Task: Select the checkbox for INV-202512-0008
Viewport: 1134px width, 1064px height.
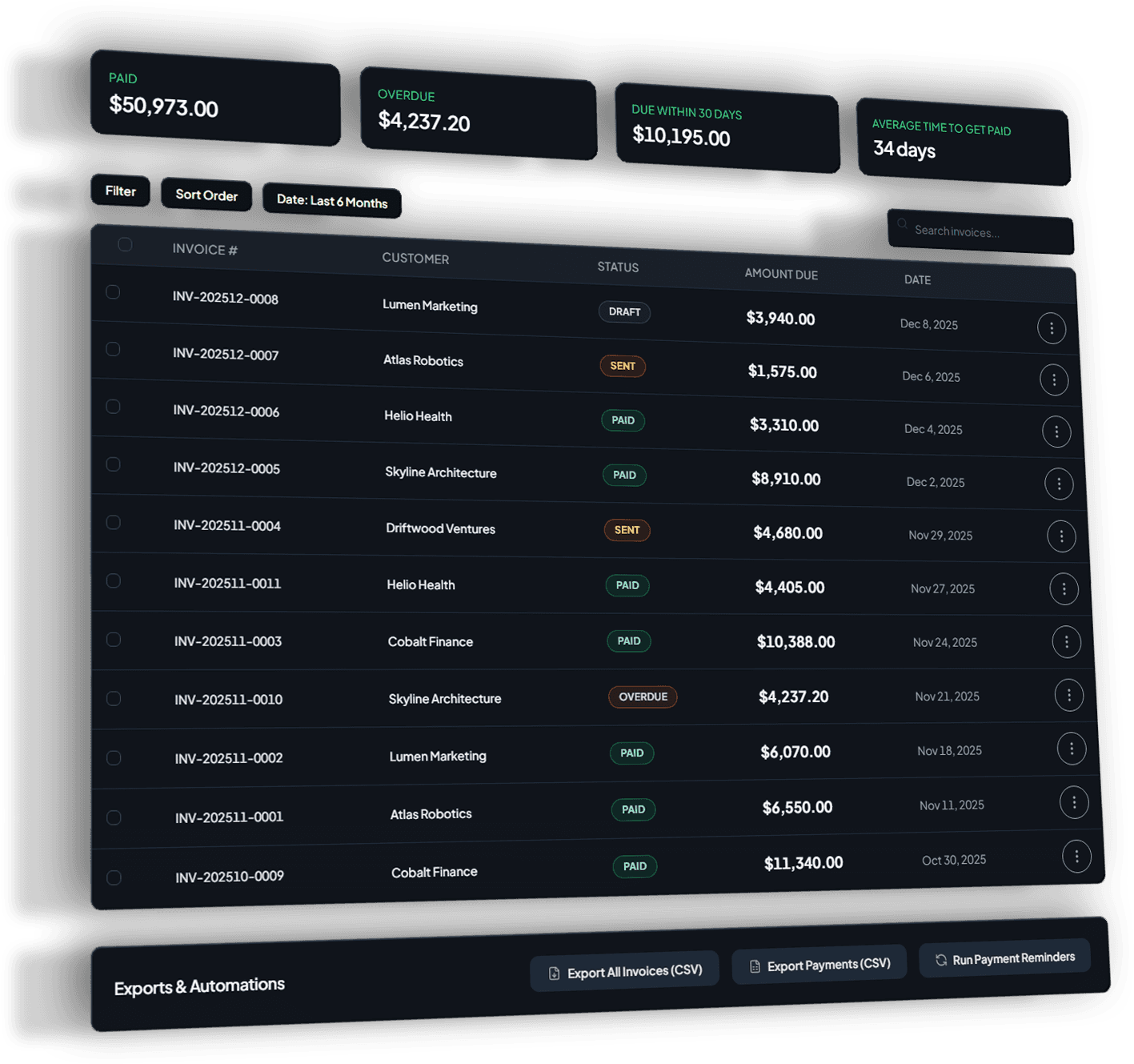Action: pyautogui.click(x=113, y=294)
